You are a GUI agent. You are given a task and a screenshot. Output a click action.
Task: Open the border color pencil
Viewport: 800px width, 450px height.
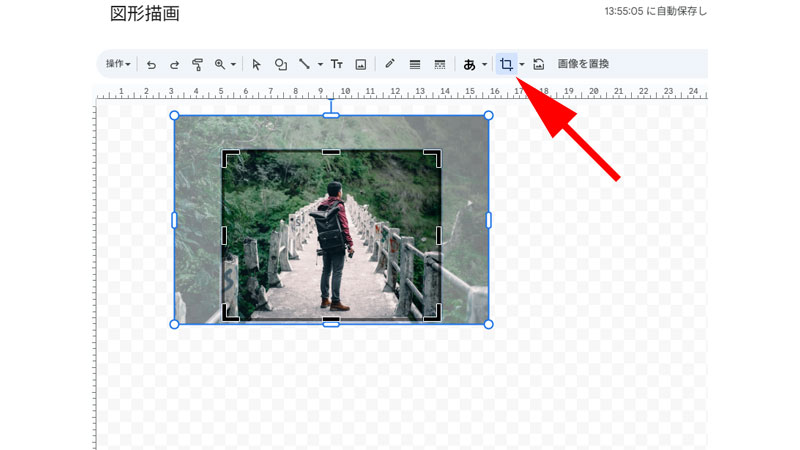[x=390, y=64]
